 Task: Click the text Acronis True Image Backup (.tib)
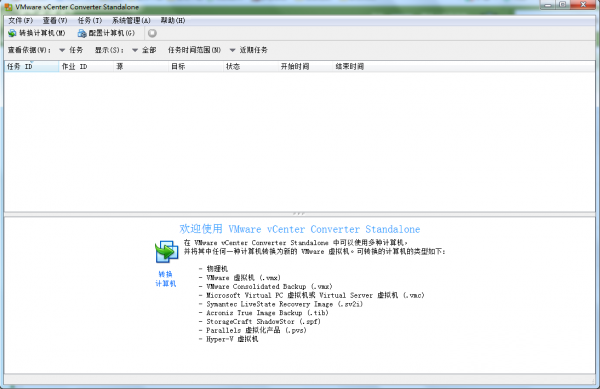pos(267,313)
